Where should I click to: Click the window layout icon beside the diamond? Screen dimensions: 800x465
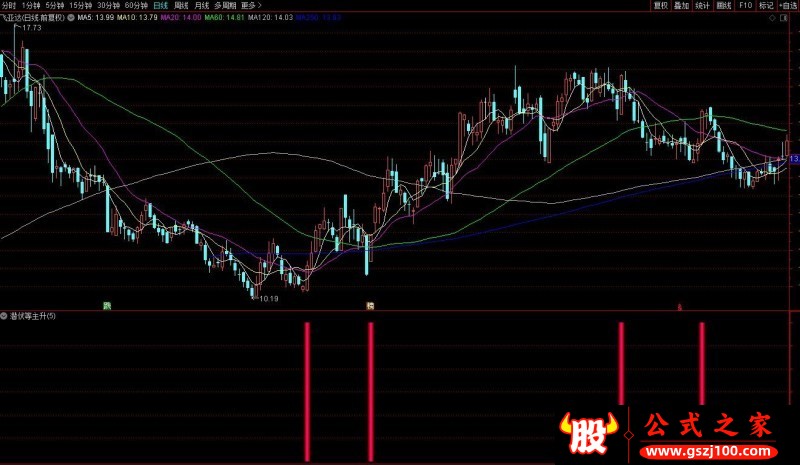[784, 18]
